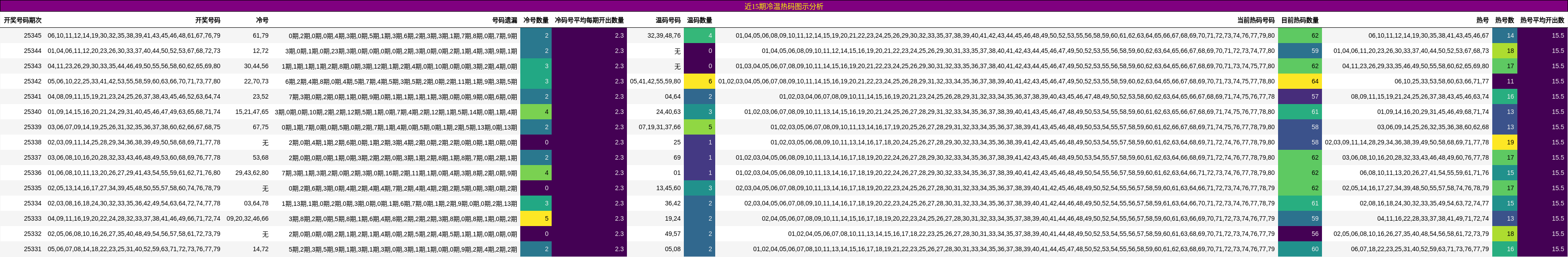Select period number 25335
The width and height of the screenshot is (1568, 257).
pyautogui.click(x=33, y=187)
